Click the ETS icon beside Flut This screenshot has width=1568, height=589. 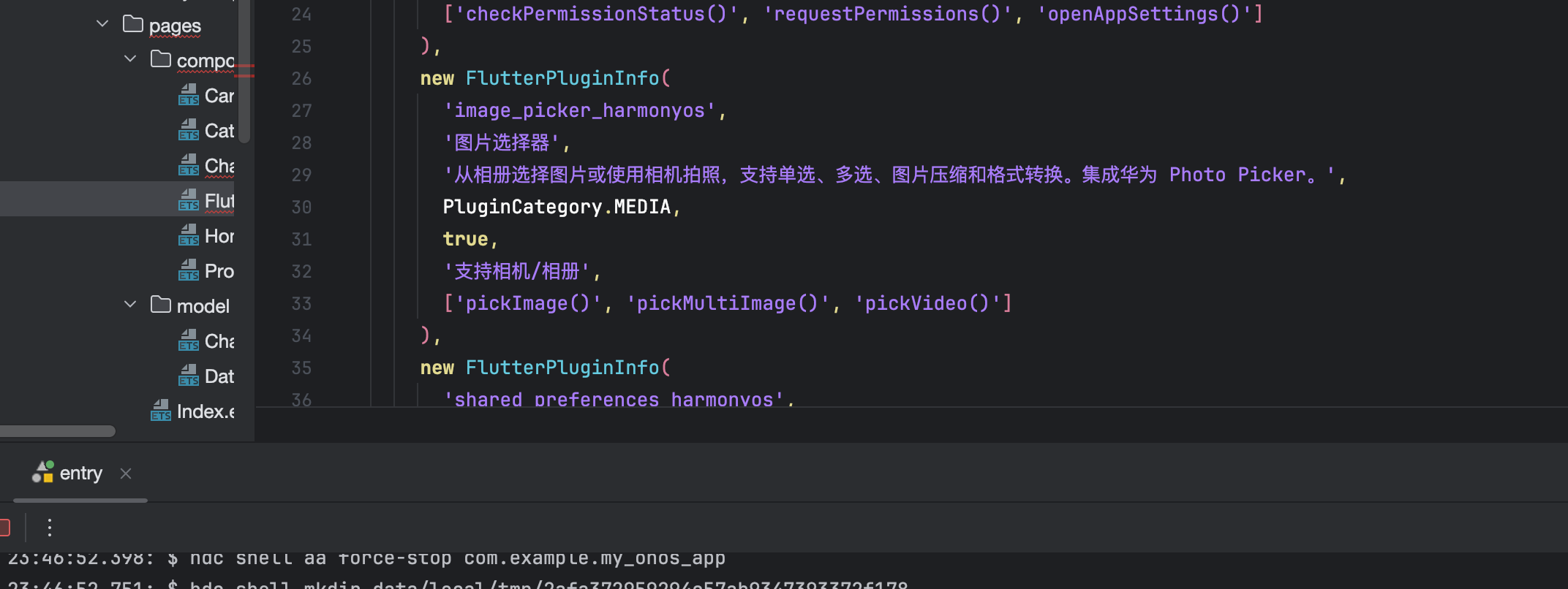coord(189,200)
